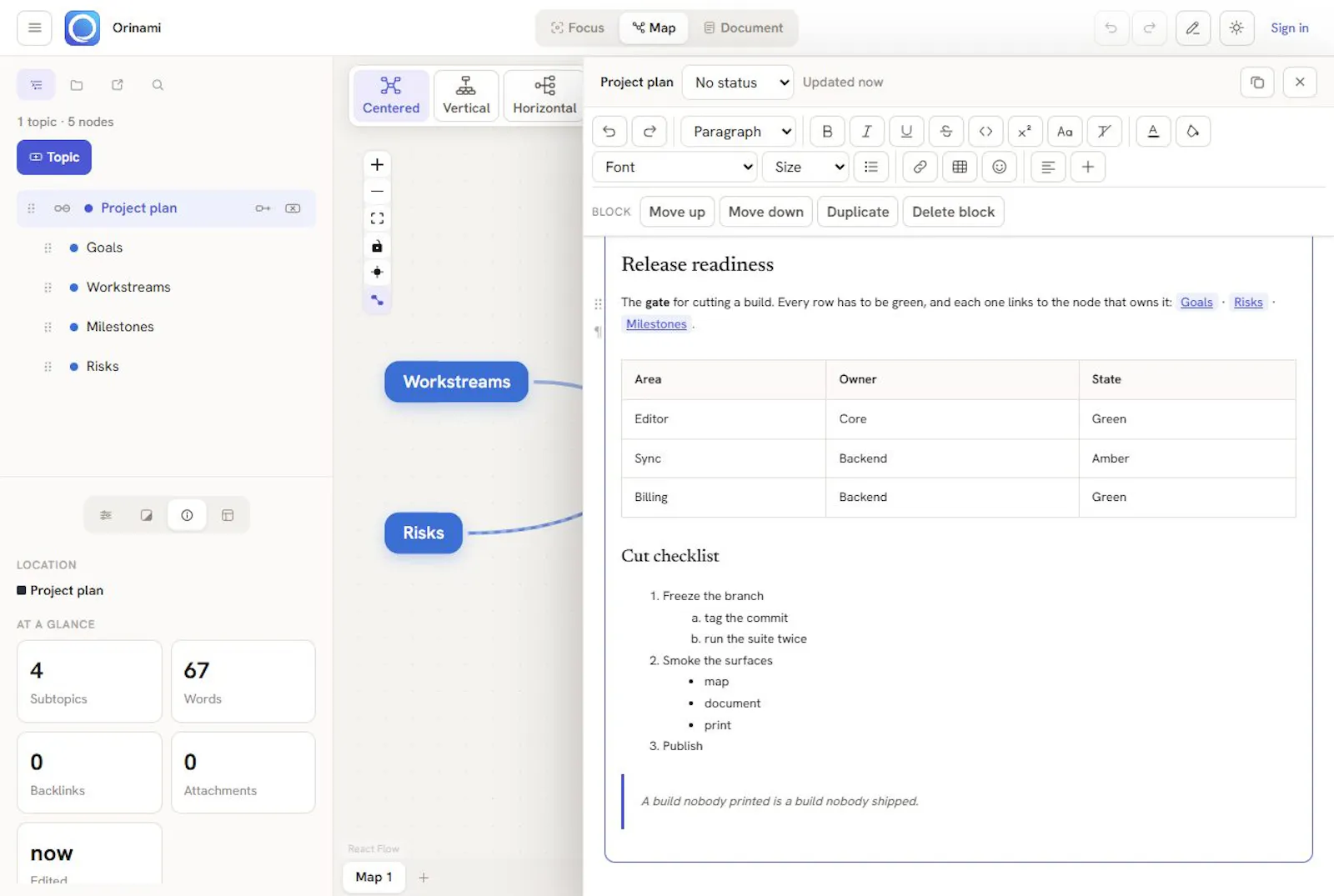Apply superscript formatting
This screenshot has height=896, width=1334.
(1025, 131)
